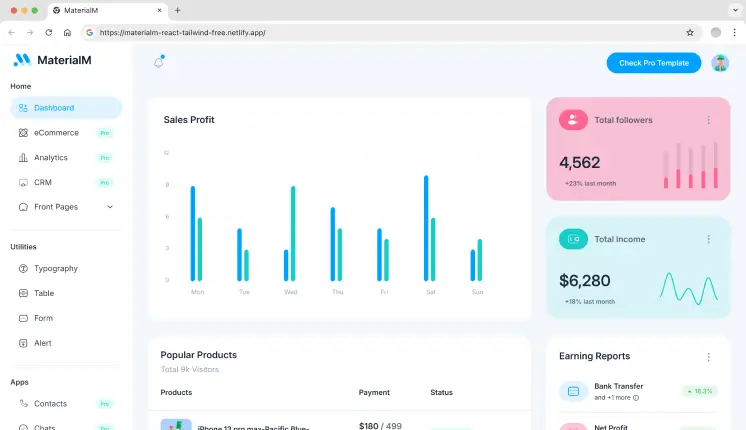Click the MaterialM logo

coord(51,60)
